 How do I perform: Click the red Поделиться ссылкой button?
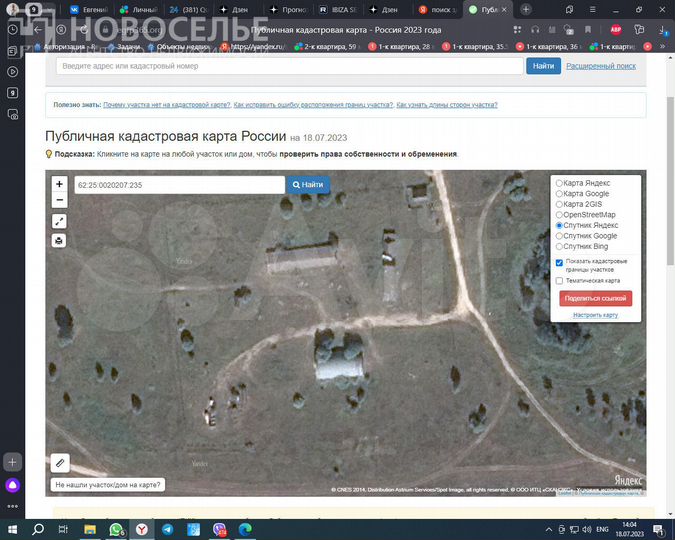point(595,298)
